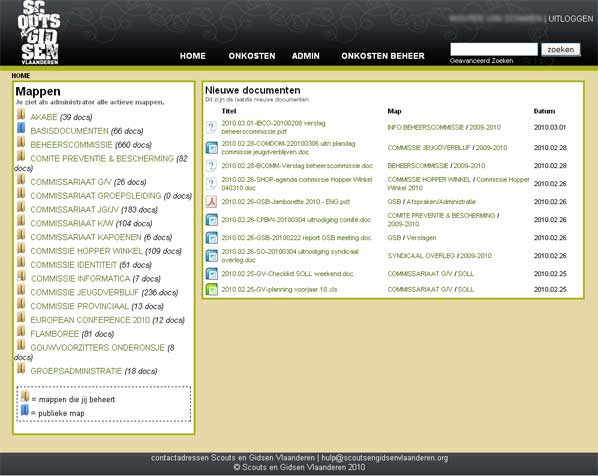Click folder icon beside COMMISSARIAAT GROEPSLEIDING
This screenshot has height=476, width=598.
click(21, 193)
